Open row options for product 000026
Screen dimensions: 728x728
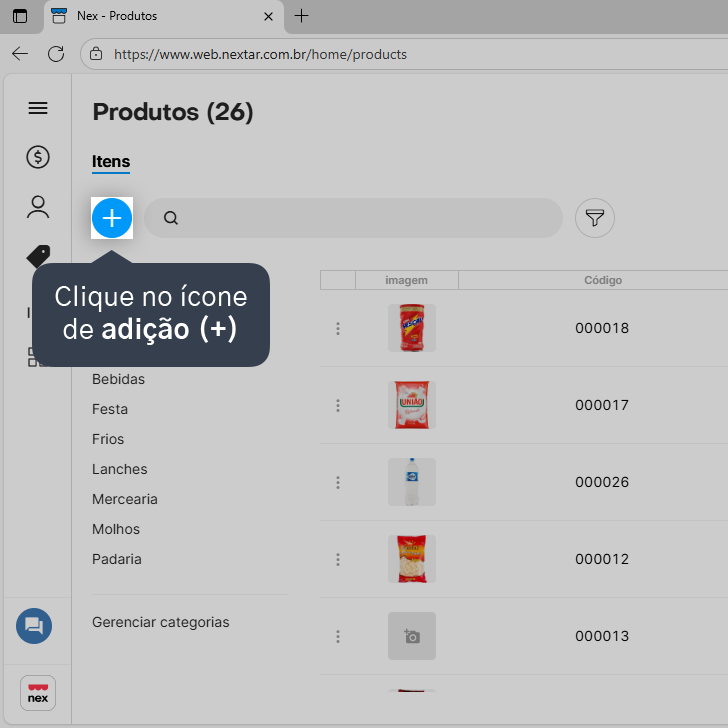click(338, 482)
